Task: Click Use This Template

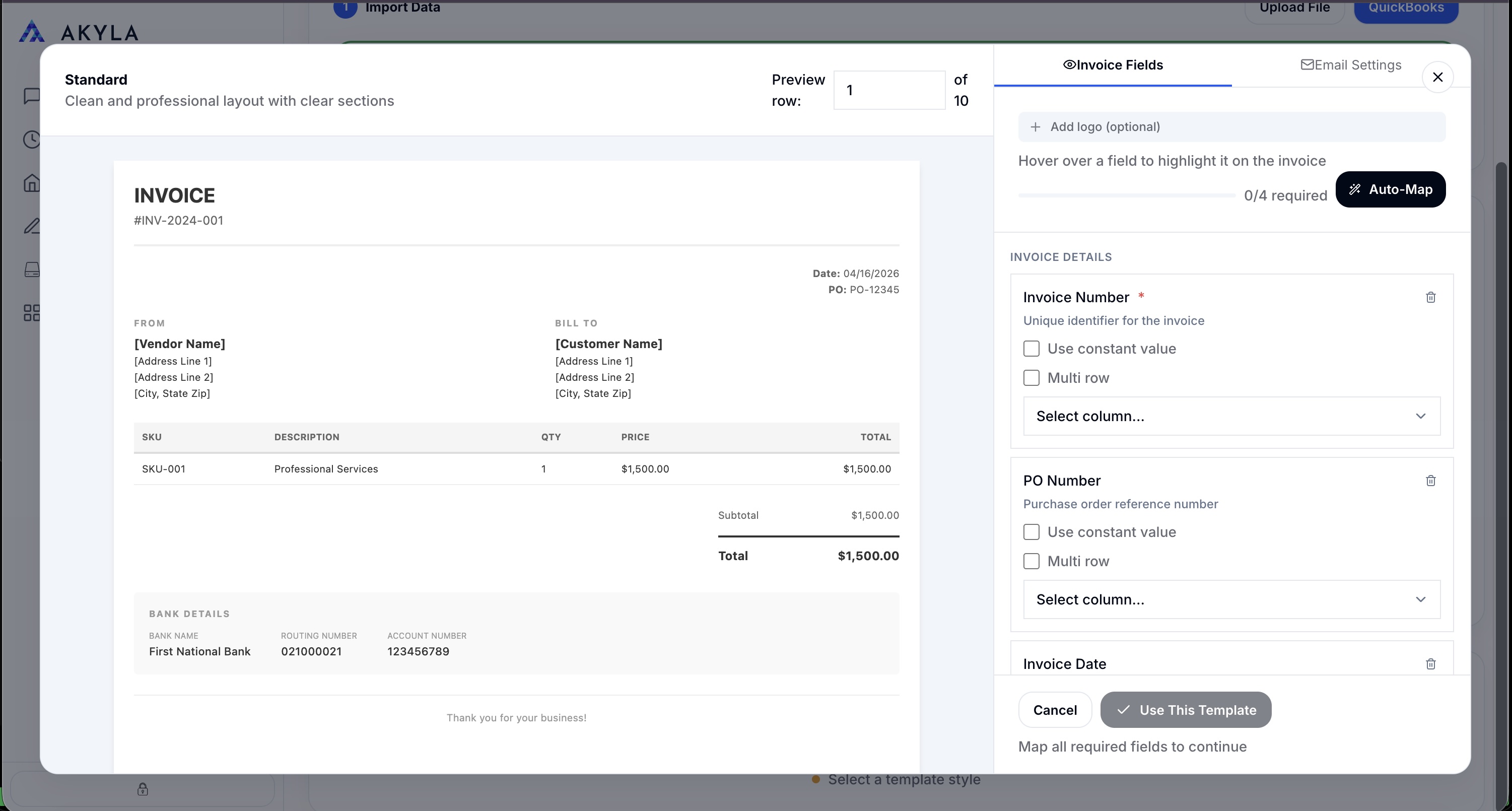Action: [1185, 709]
